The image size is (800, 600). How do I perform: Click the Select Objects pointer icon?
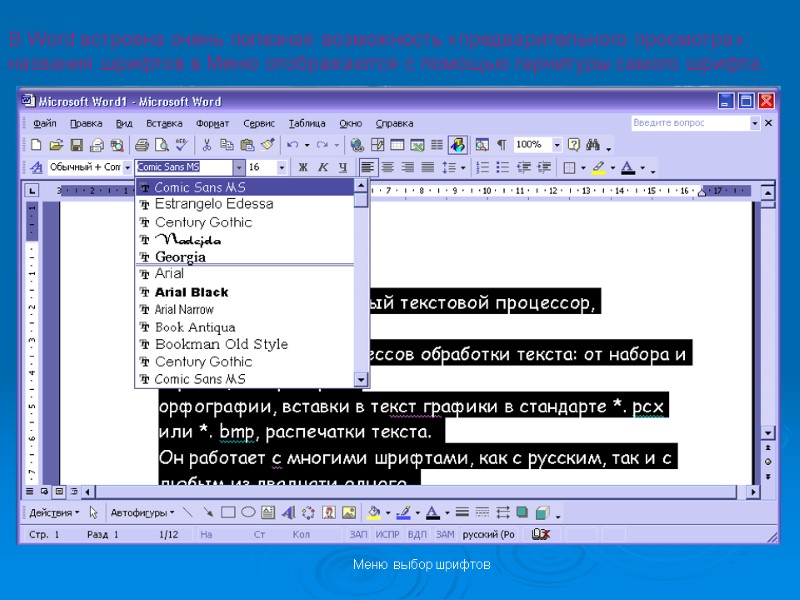tap(93, 512)
